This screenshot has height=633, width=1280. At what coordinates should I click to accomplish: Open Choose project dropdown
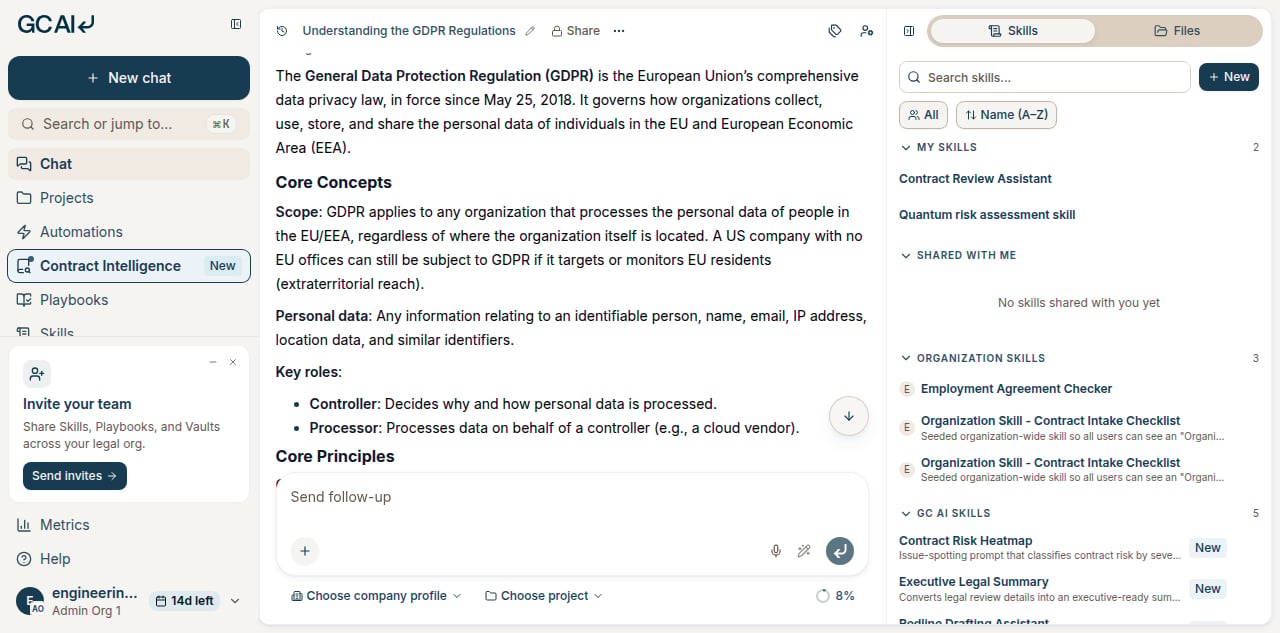[x=544, y=596]
